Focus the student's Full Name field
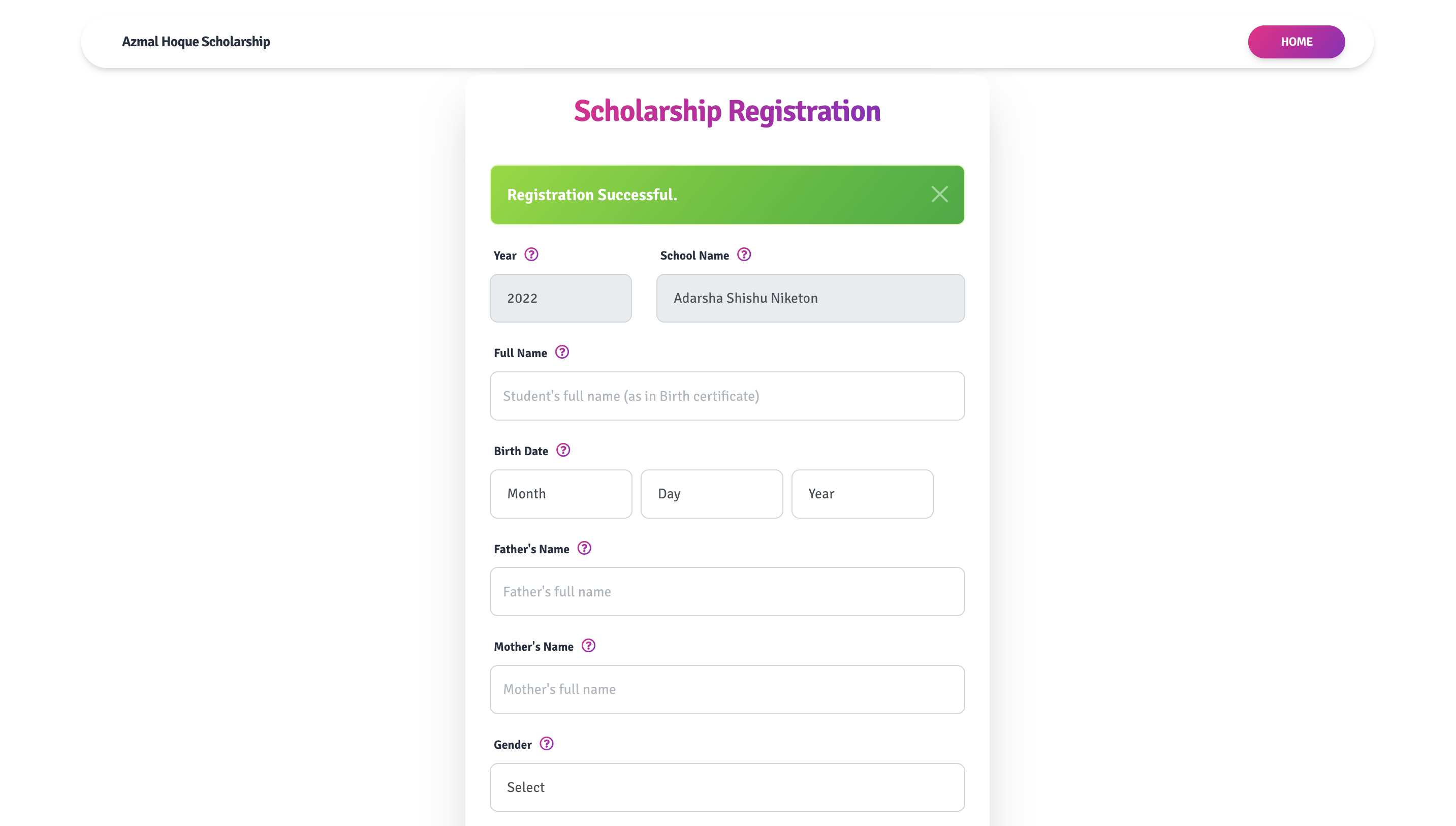Viewport: 1456px width, 826px height. pyautogui.click(x=726, y=396)
